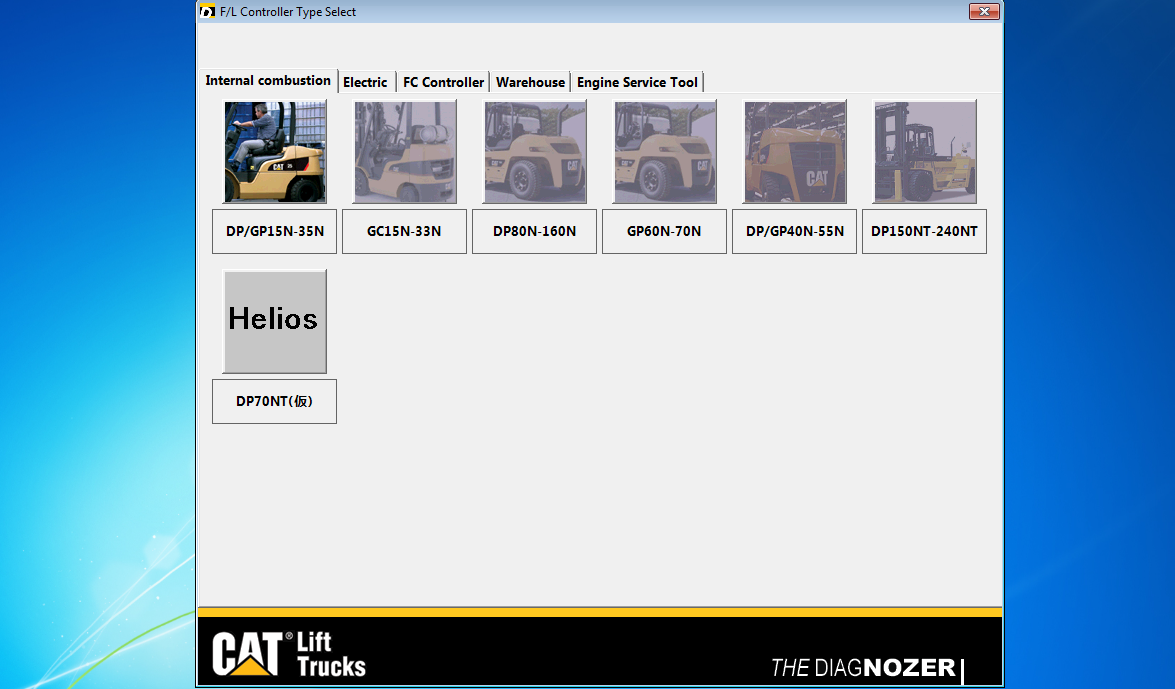Click the DP80N-160N button
This screenshot has height=689, width=1175.
[x=534, y=232]
